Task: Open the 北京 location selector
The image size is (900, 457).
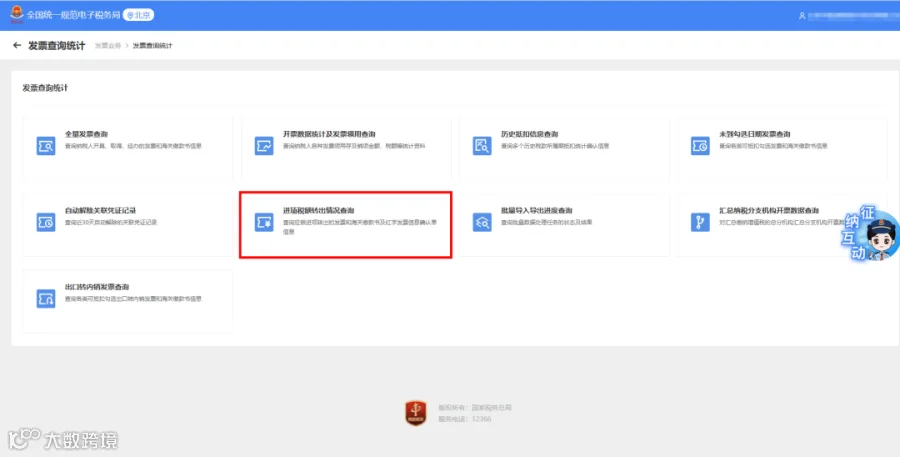Action: (138, 15)
